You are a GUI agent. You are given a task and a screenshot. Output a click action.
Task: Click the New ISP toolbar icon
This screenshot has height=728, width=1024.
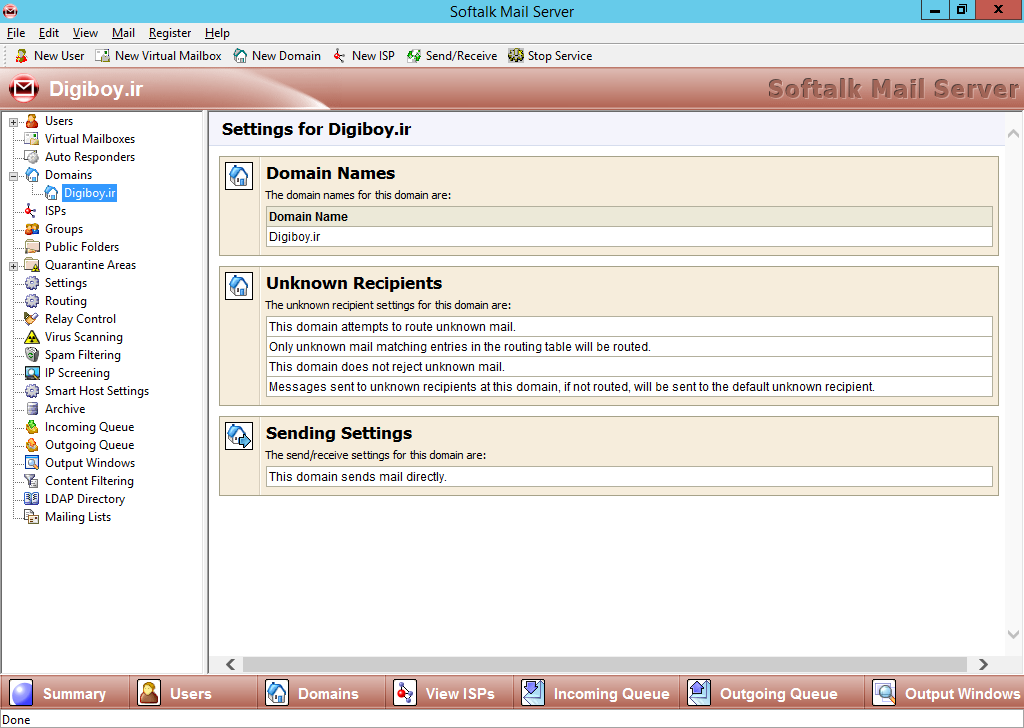339,56
